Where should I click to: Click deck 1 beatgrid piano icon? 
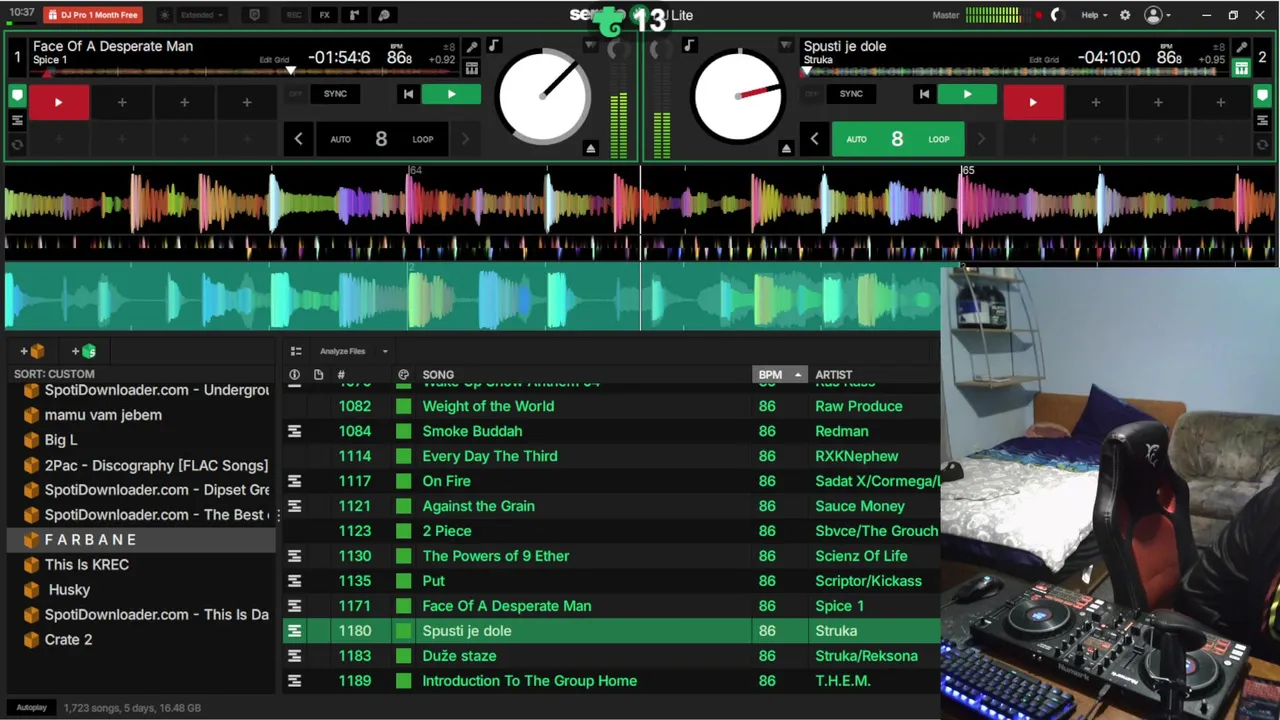coord(472,68)
